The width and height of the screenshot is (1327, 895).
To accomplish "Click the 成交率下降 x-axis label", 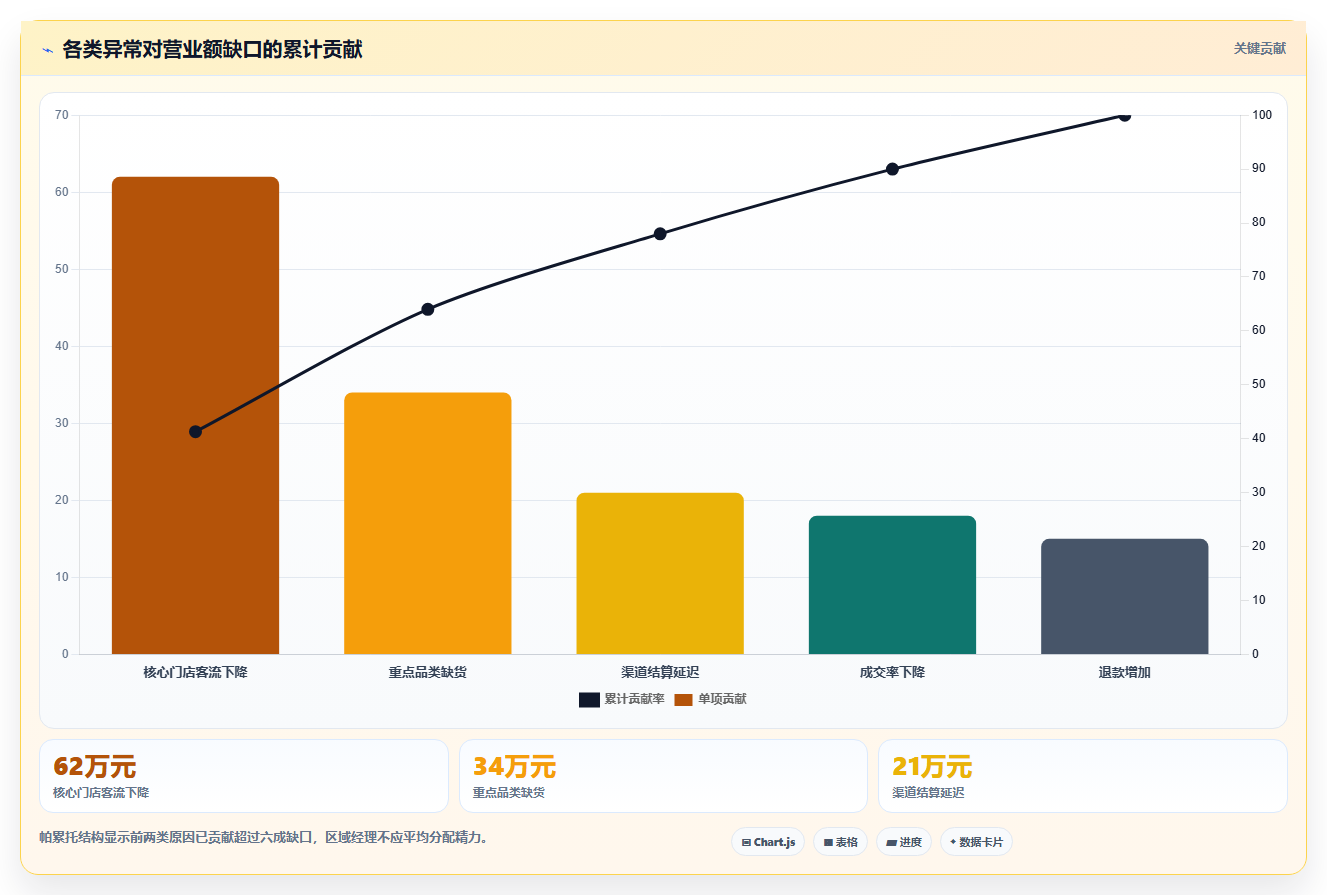I will tap(892, 672).
